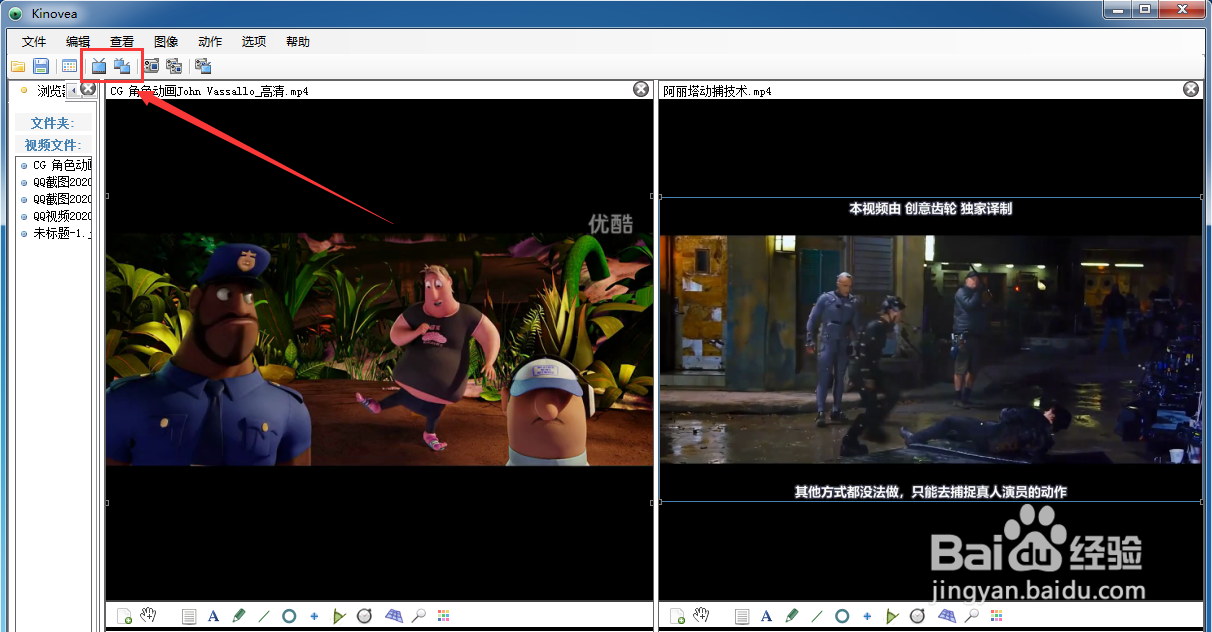The width and height of the screenshot is (1212, 632).
Task: Click the 阿丽塔 motion capture video frame
Action: tap(931, 349)
